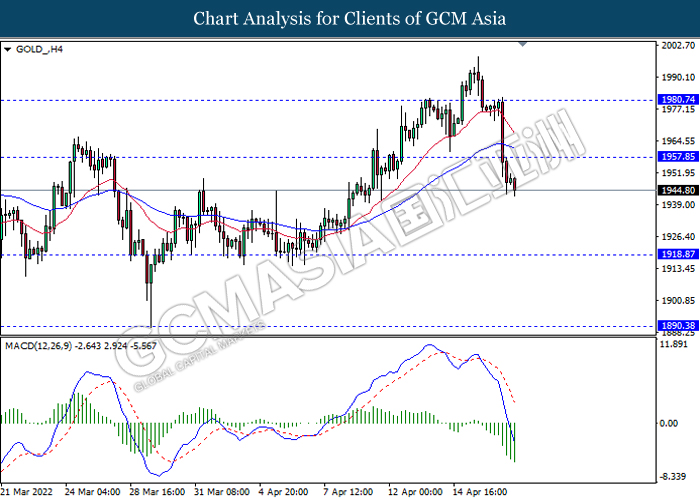Click the 1964.55 price scale value
This screenshot has height=500, width=700.
(678, 141)
